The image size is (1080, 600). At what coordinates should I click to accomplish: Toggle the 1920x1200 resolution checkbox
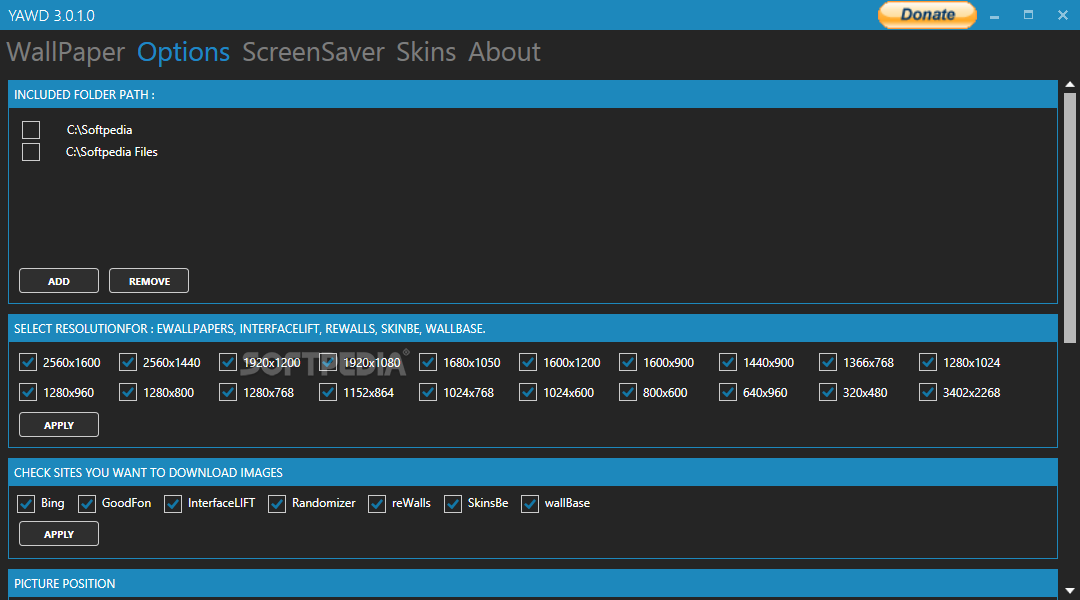228,362
